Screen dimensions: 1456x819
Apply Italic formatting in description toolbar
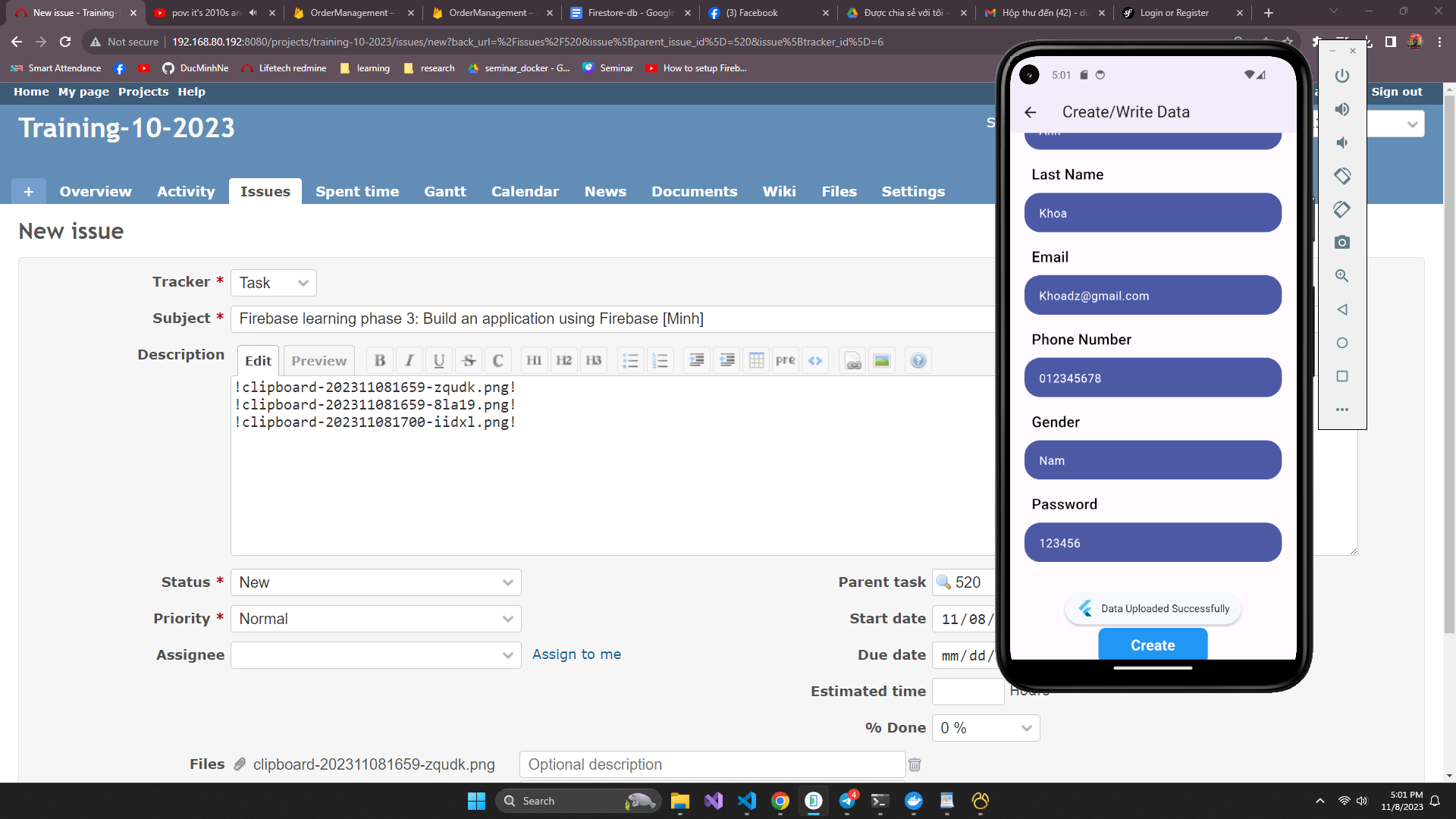point(409,361)
